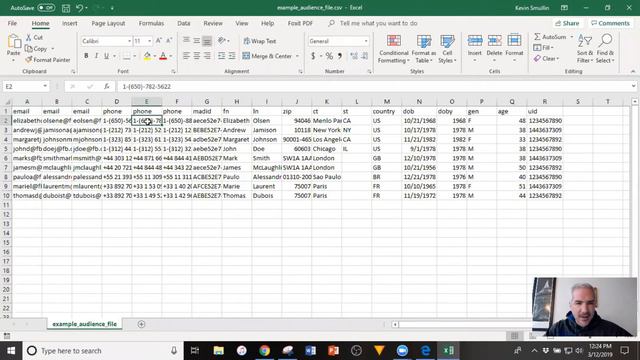
Task: Open the Fill dropdown
Action: click(544, 48)
